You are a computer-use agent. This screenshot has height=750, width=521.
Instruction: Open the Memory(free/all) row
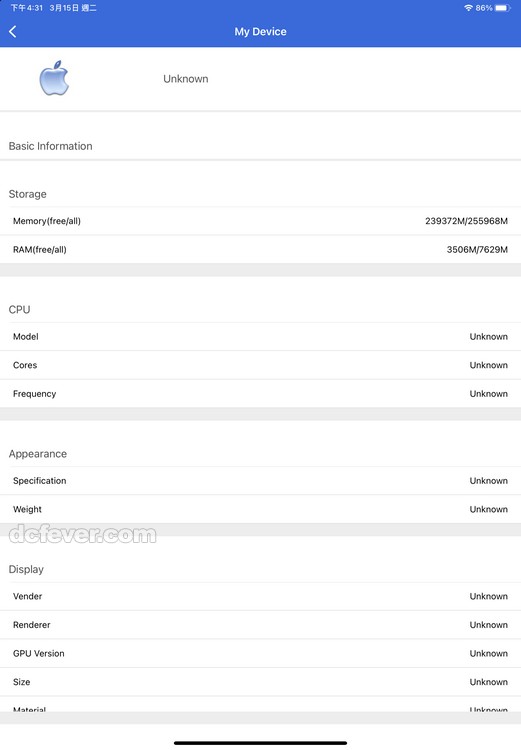[x=260, y=221]
